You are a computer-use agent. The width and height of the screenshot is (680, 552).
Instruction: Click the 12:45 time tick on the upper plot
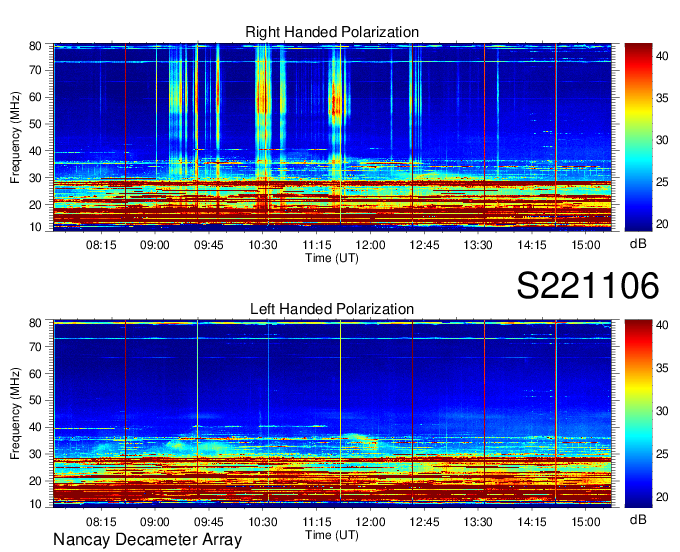(x=424, y=245)
